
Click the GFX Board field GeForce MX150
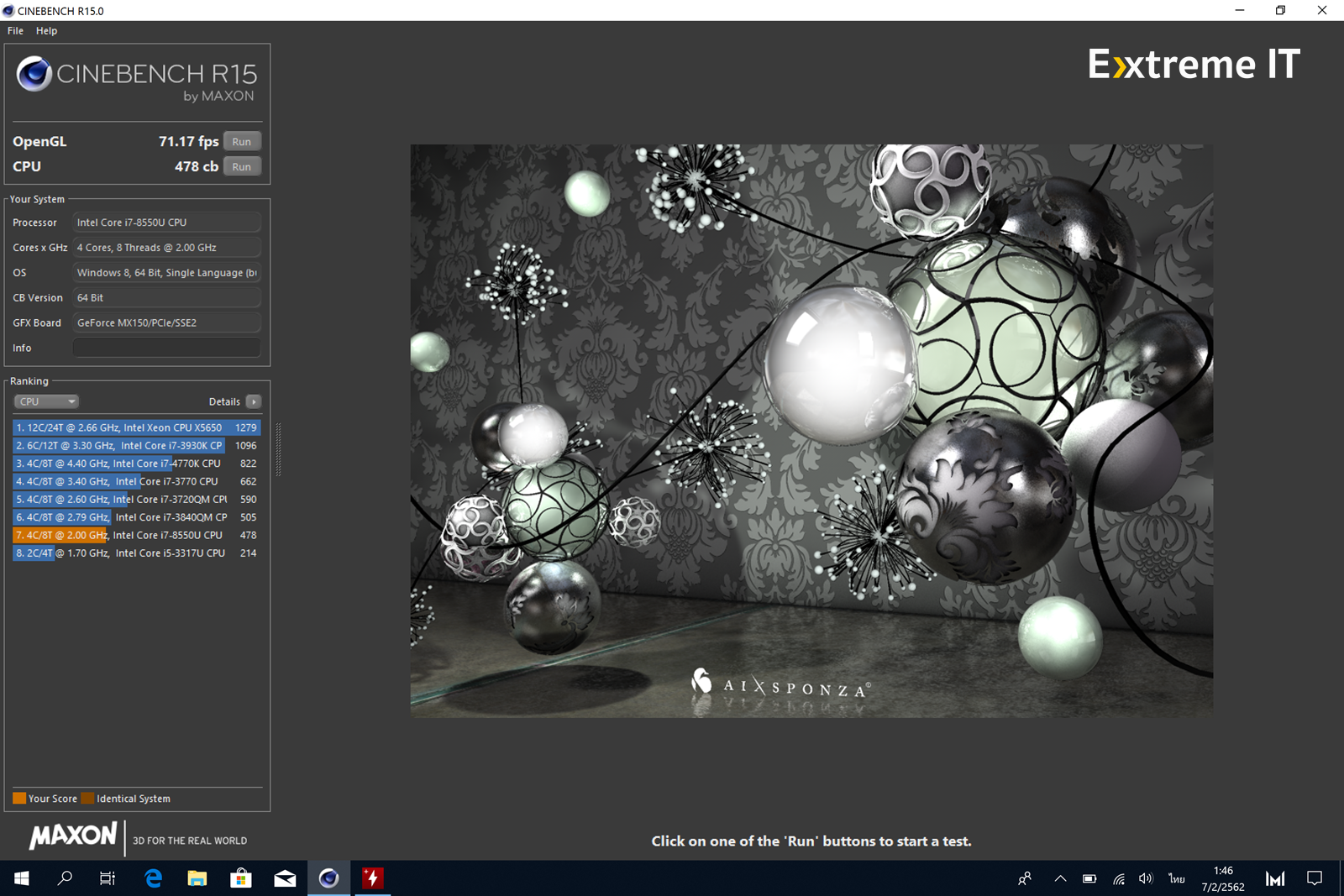(x=166, y=322)
